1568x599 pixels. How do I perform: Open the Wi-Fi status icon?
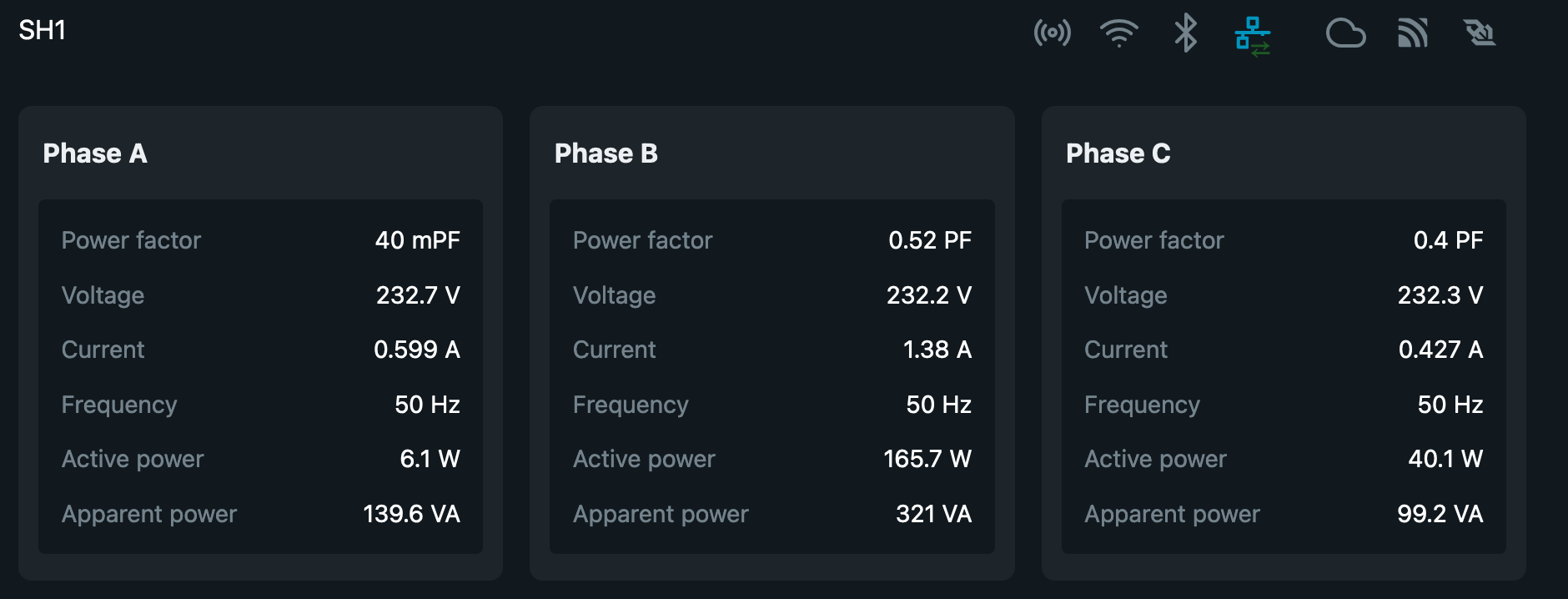[1118, 33]
